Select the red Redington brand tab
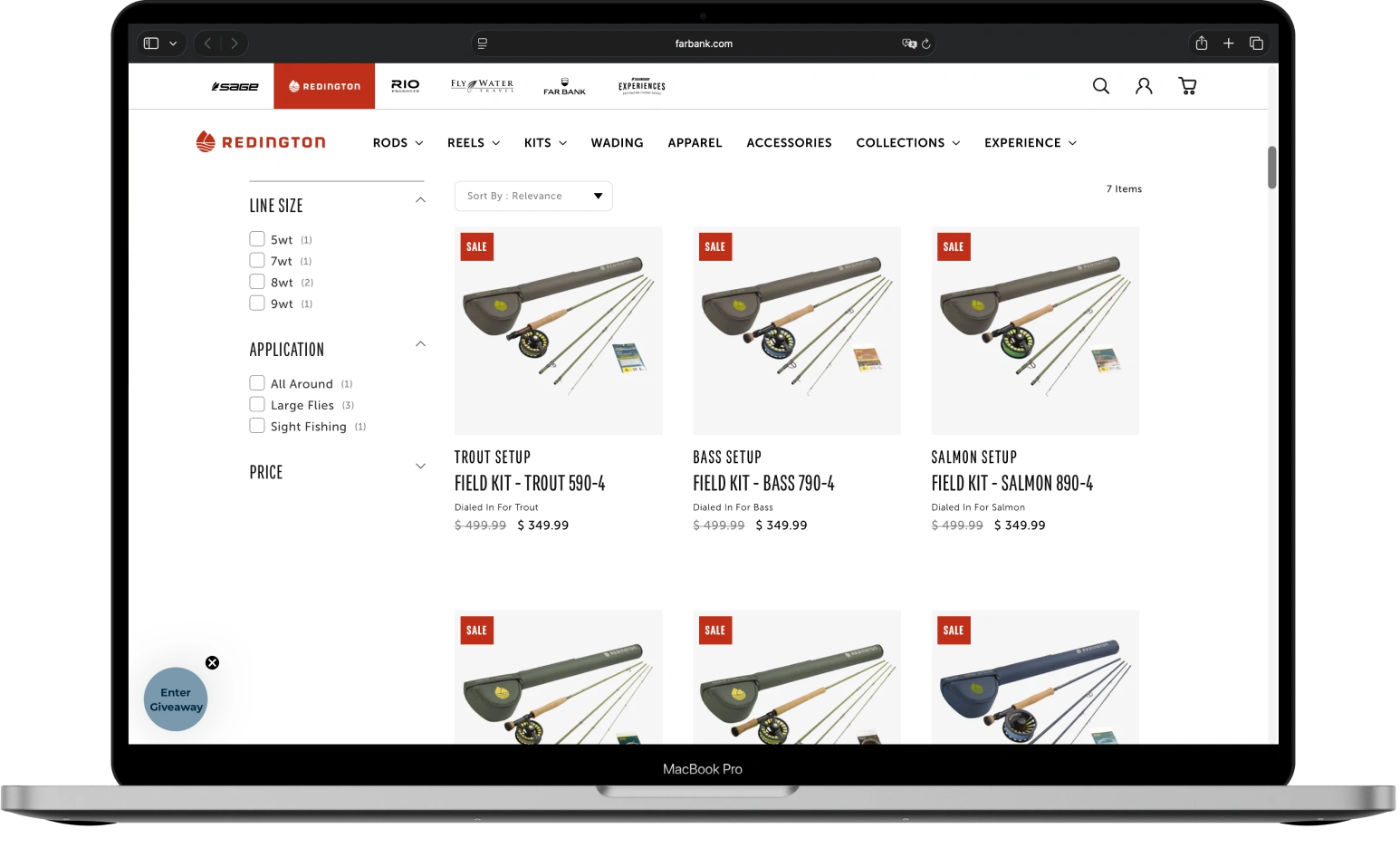1400x848 pixels. (324, 86)
